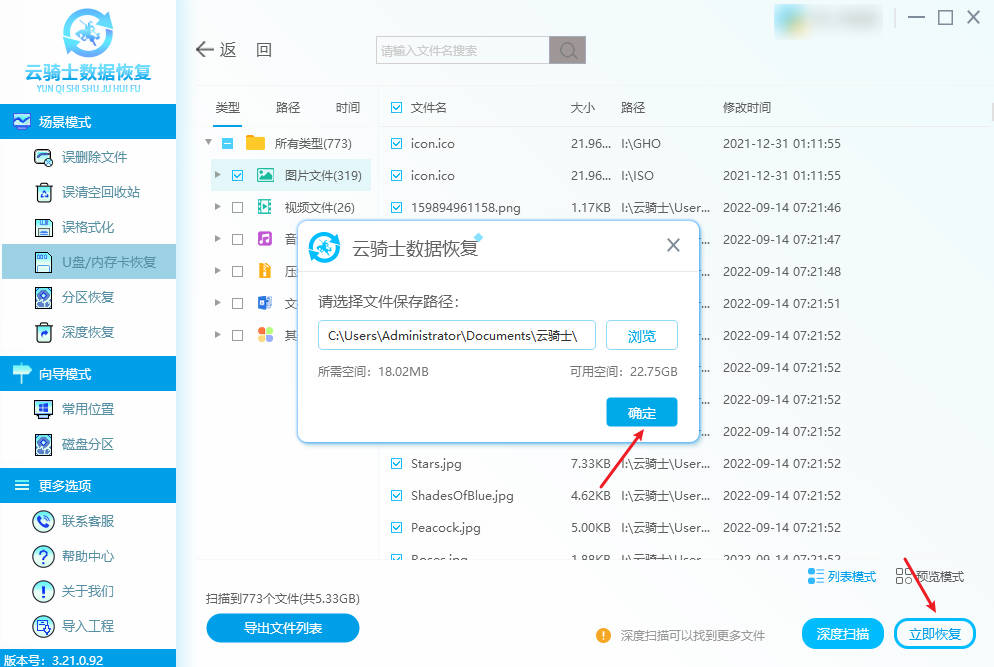Image resolution: width=994 pixels, height=667 pixels.
Task: Click 帮助中心 help center icon
Action: coord(43,556)
